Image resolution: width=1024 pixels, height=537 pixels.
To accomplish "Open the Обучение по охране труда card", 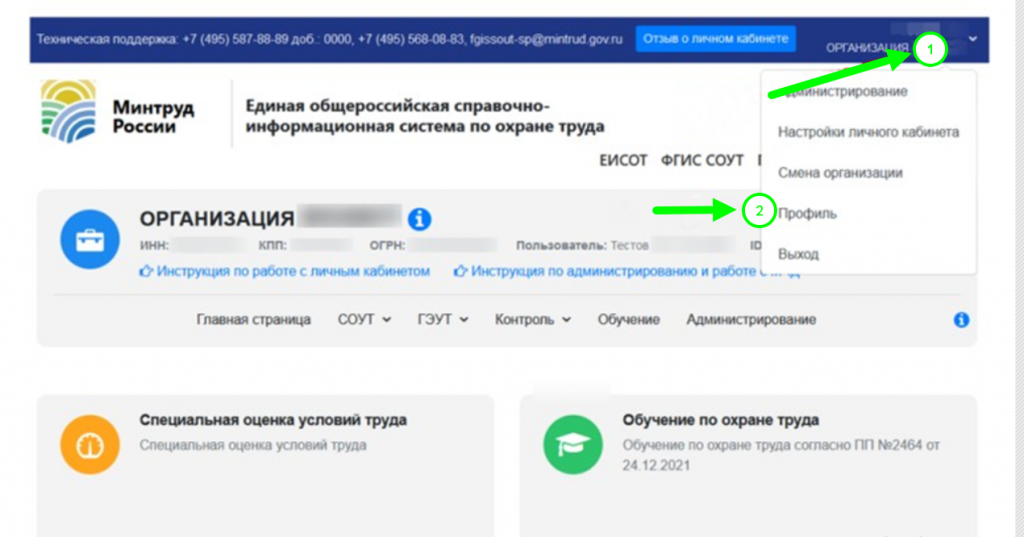I will pos(720,420).
